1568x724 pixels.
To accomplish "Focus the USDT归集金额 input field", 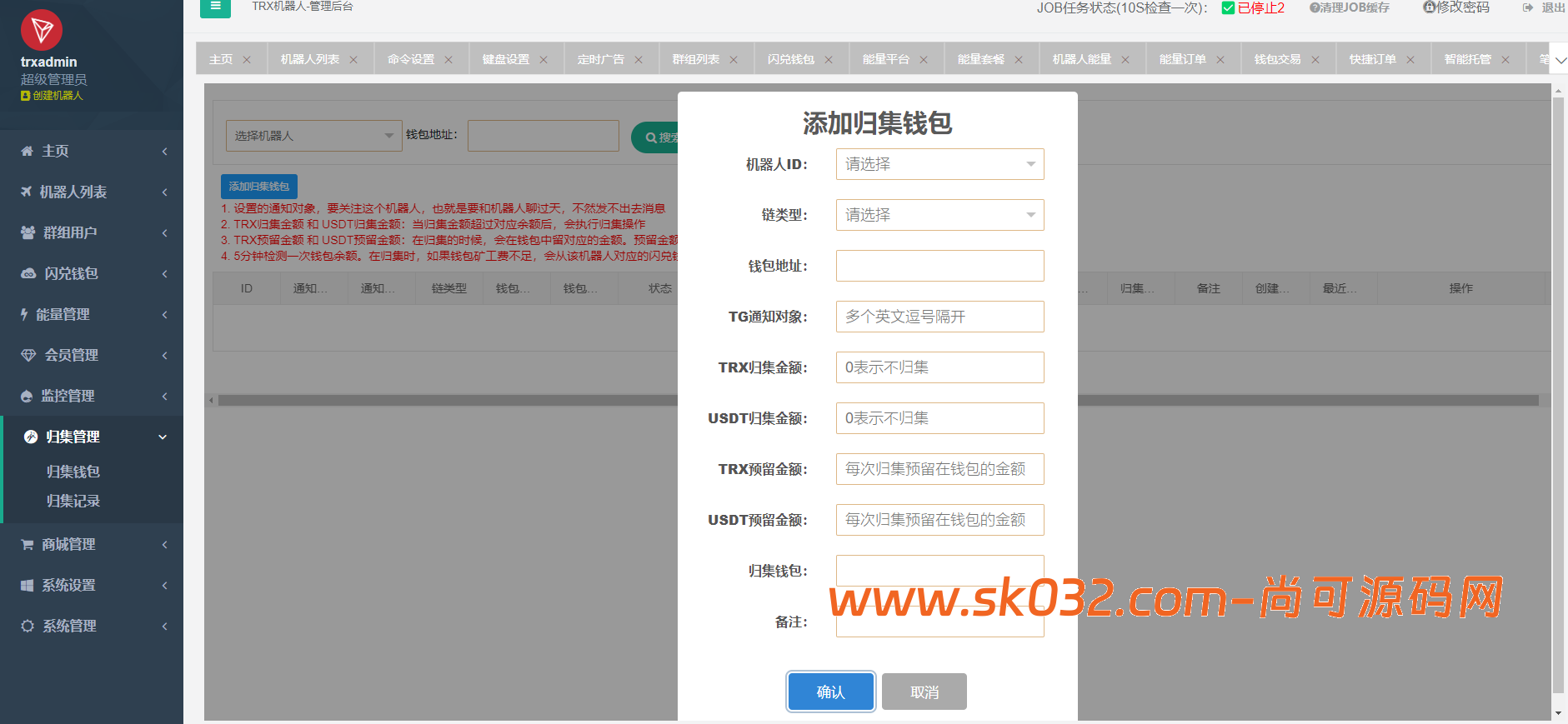I will pyautogui.click(x=940, y=418).
